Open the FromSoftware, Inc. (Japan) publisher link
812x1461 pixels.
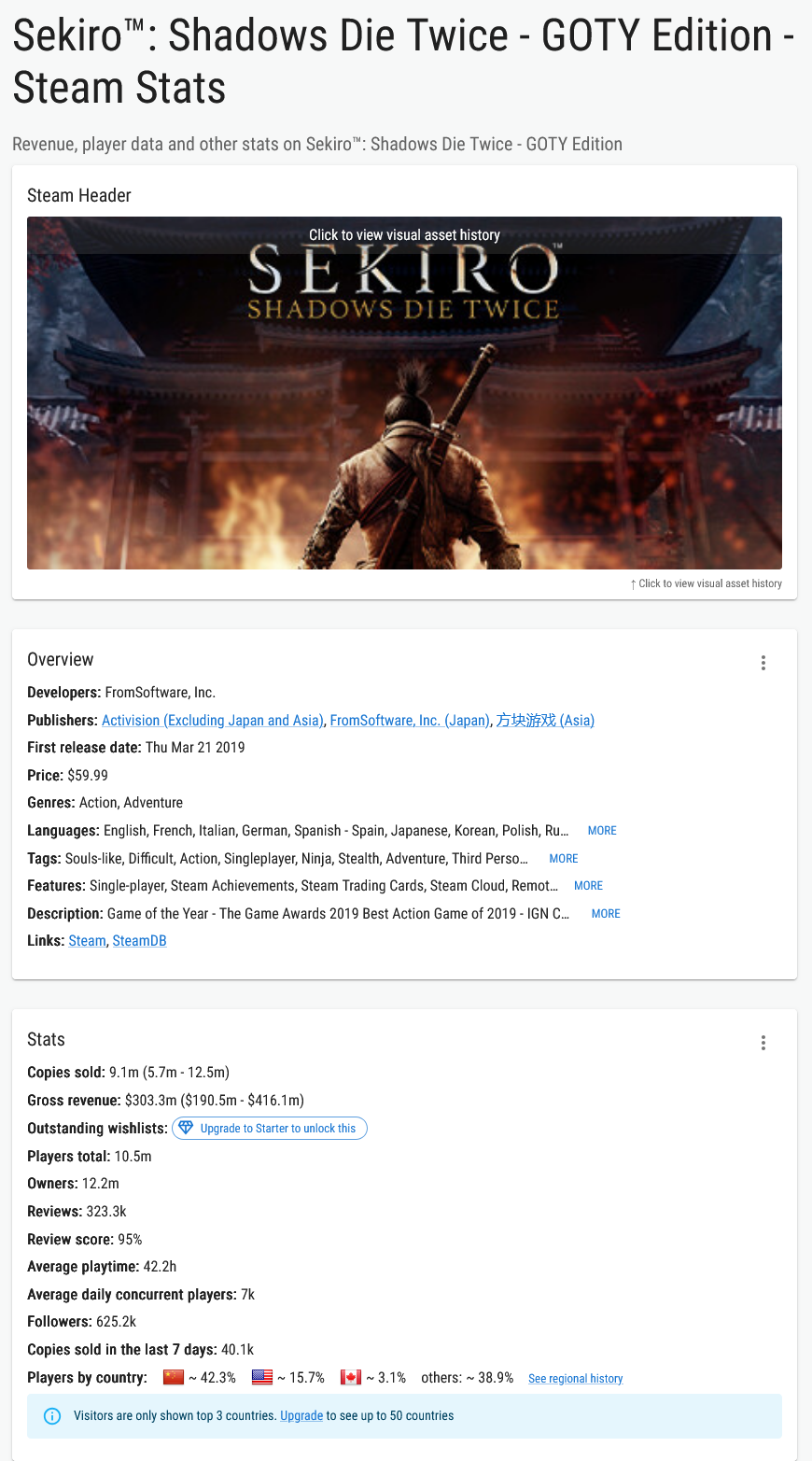(x=410, y=721)
